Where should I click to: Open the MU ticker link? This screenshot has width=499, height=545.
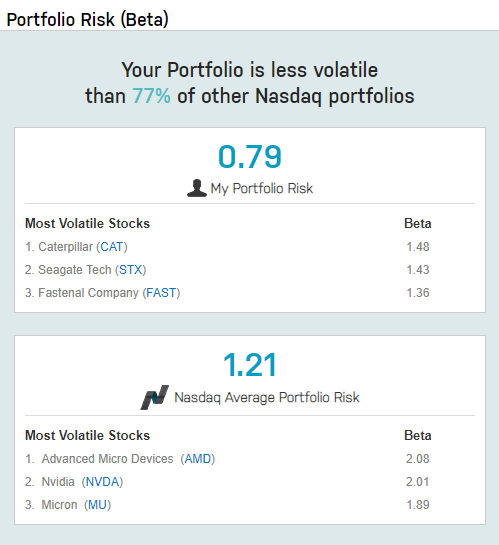coord(98,505)
